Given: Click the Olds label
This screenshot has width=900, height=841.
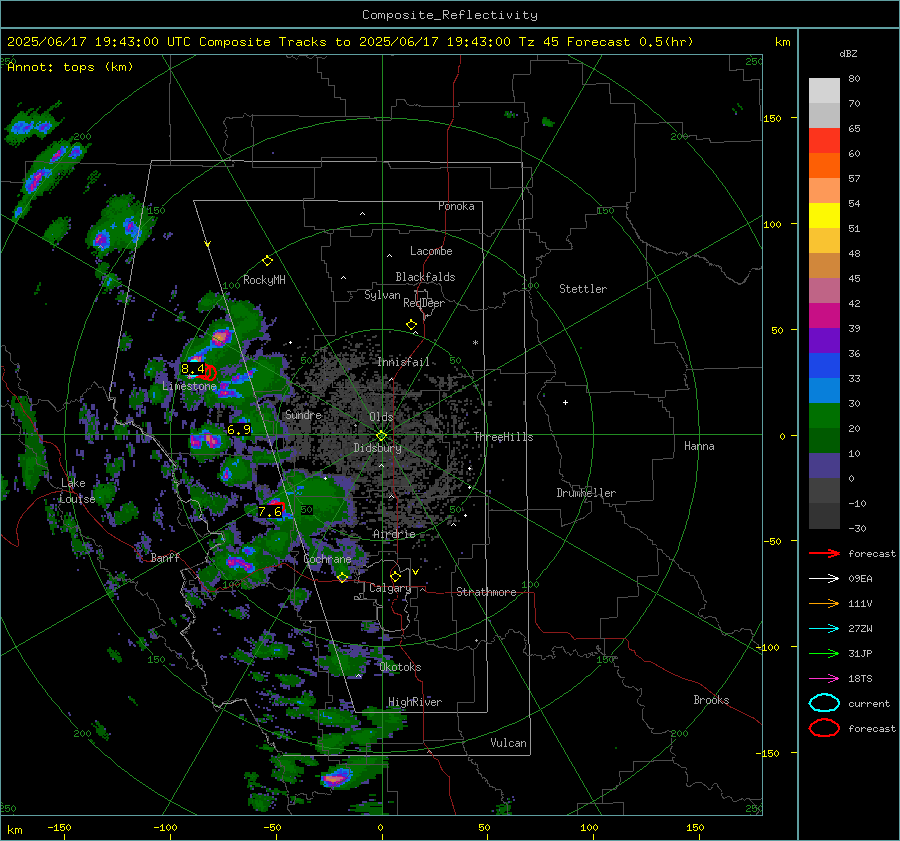Looking at the screenshot, I should [x=381, y=417].
